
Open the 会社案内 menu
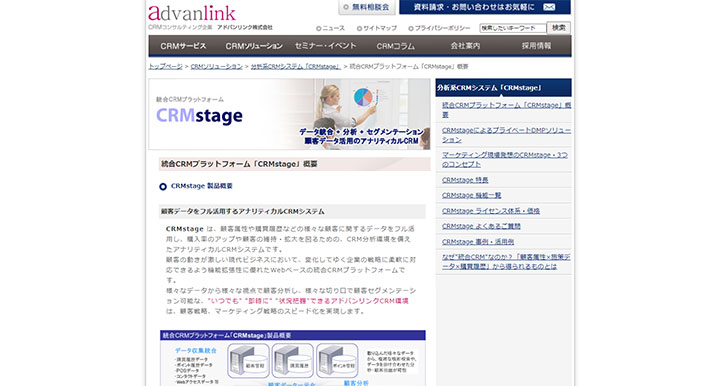(x=465, y=46)
